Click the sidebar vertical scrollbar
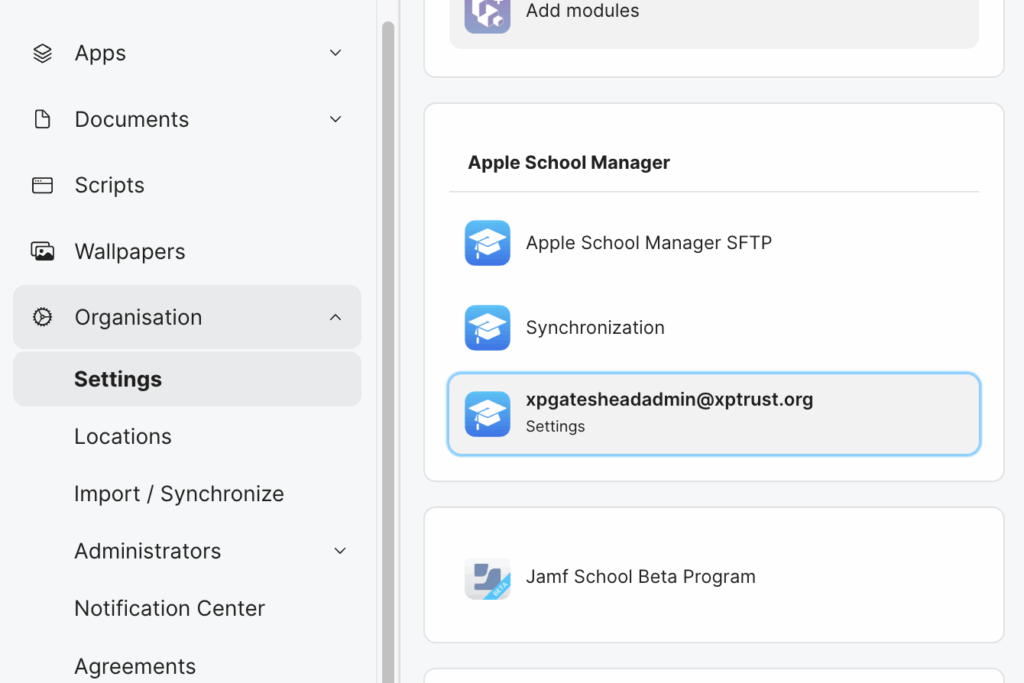 (388, 353)
